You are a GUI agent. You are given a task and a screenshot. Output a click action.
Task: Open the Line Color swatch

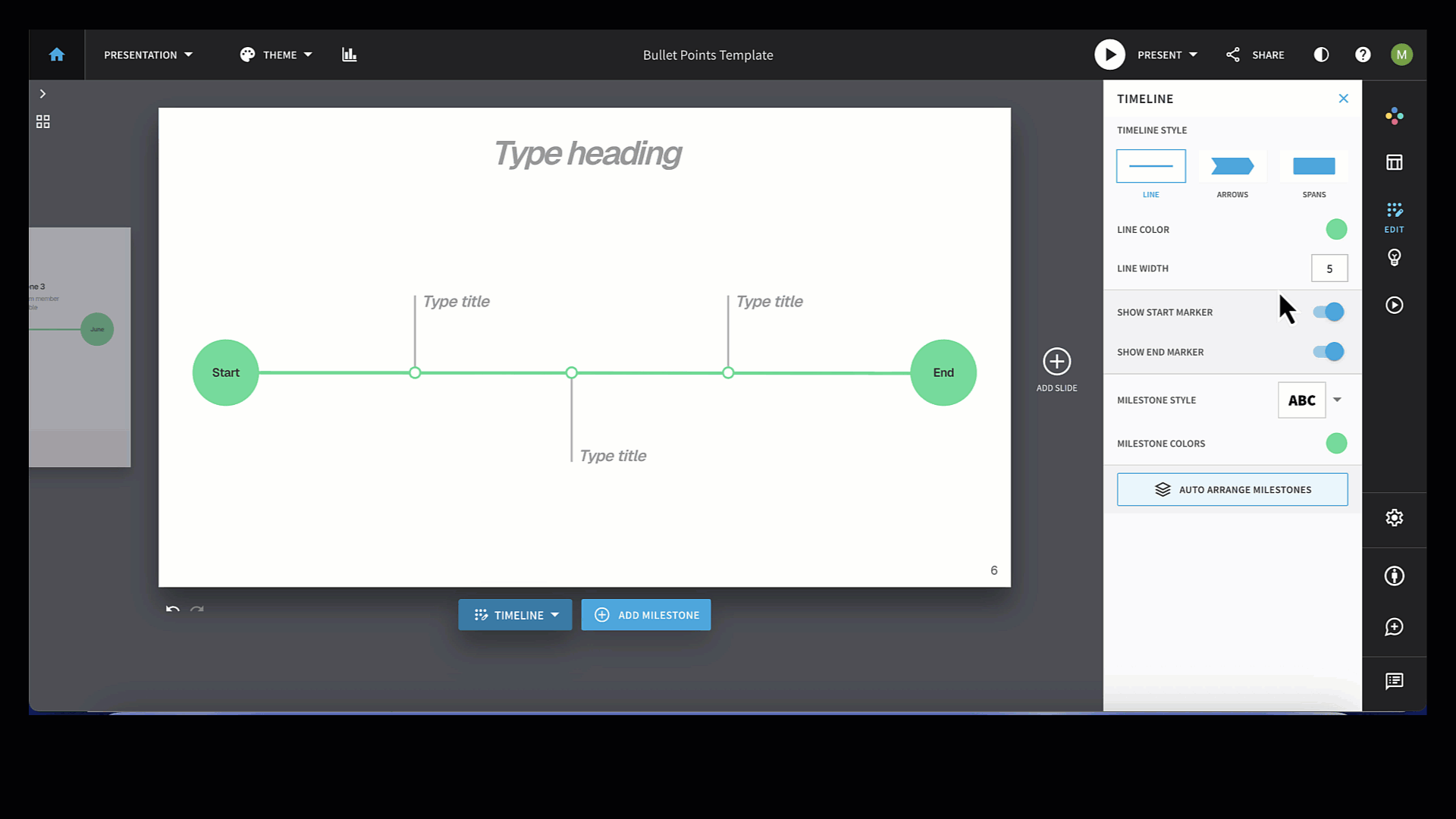tap(1336, 229)
